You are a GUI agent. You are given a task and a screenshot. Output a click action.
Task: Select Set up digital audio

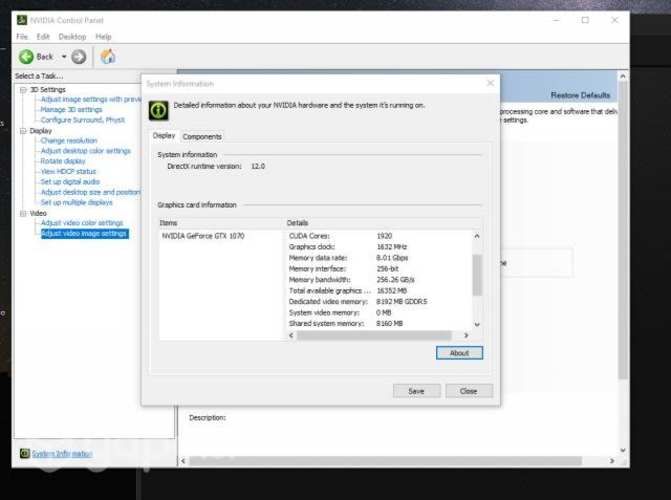(70, 182)
